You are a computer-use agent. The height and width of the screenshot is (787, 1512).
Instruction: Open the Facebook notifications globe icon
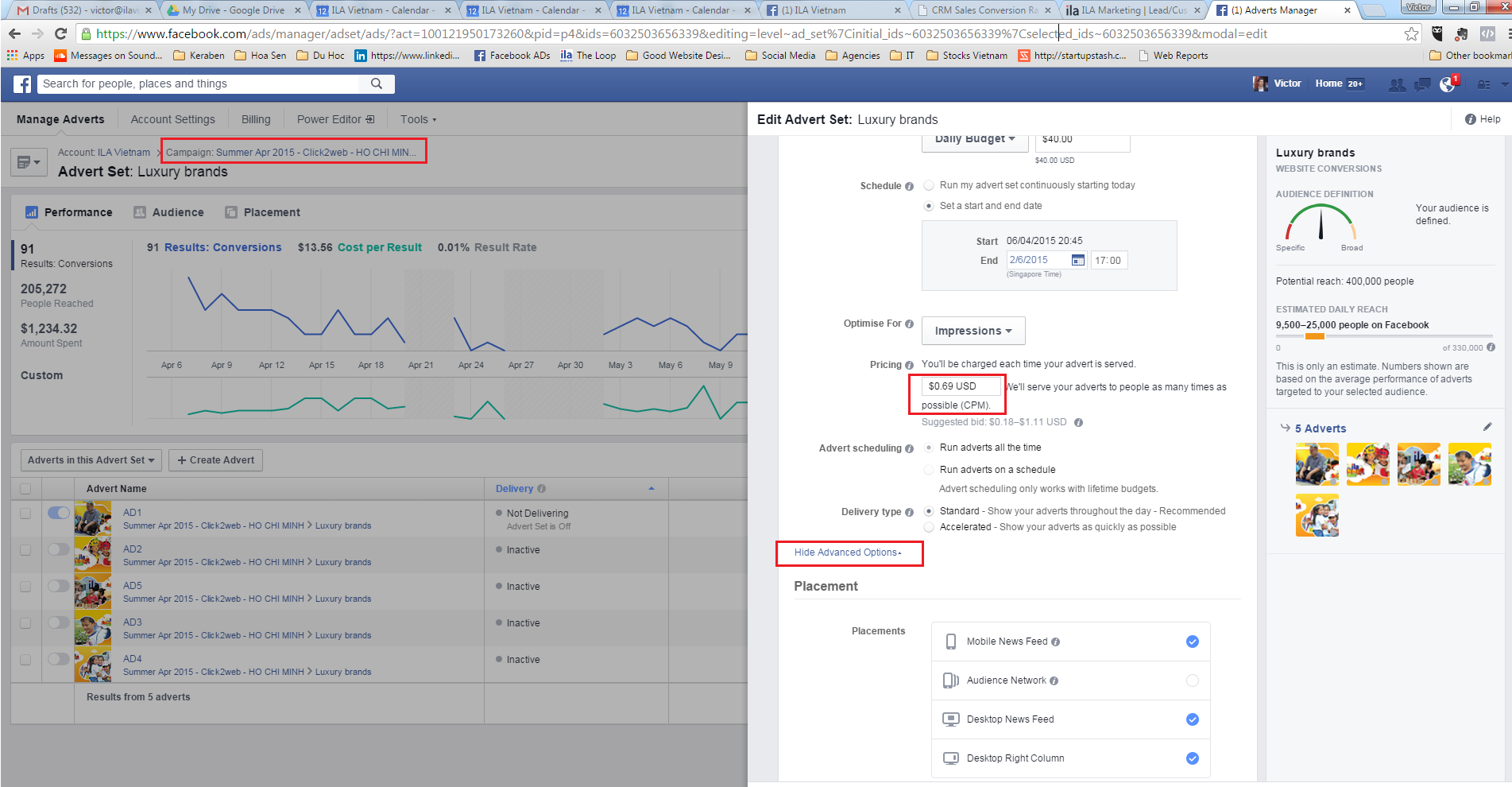[1448, 84]
